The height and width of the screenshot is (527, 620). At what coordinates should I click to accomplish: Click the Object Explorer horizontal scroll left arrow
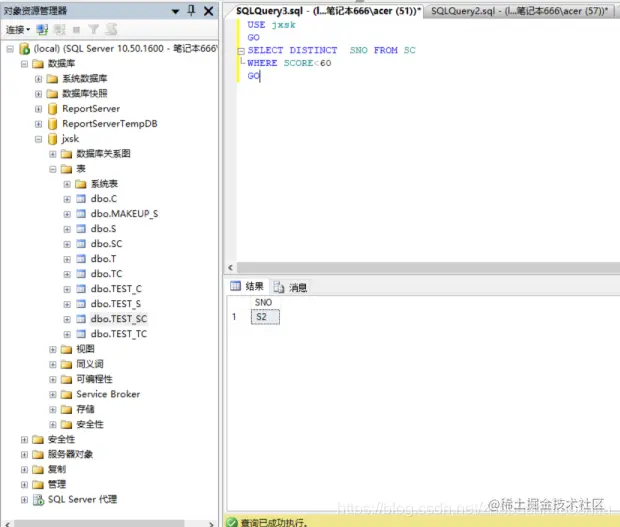(x=7, y=524)
